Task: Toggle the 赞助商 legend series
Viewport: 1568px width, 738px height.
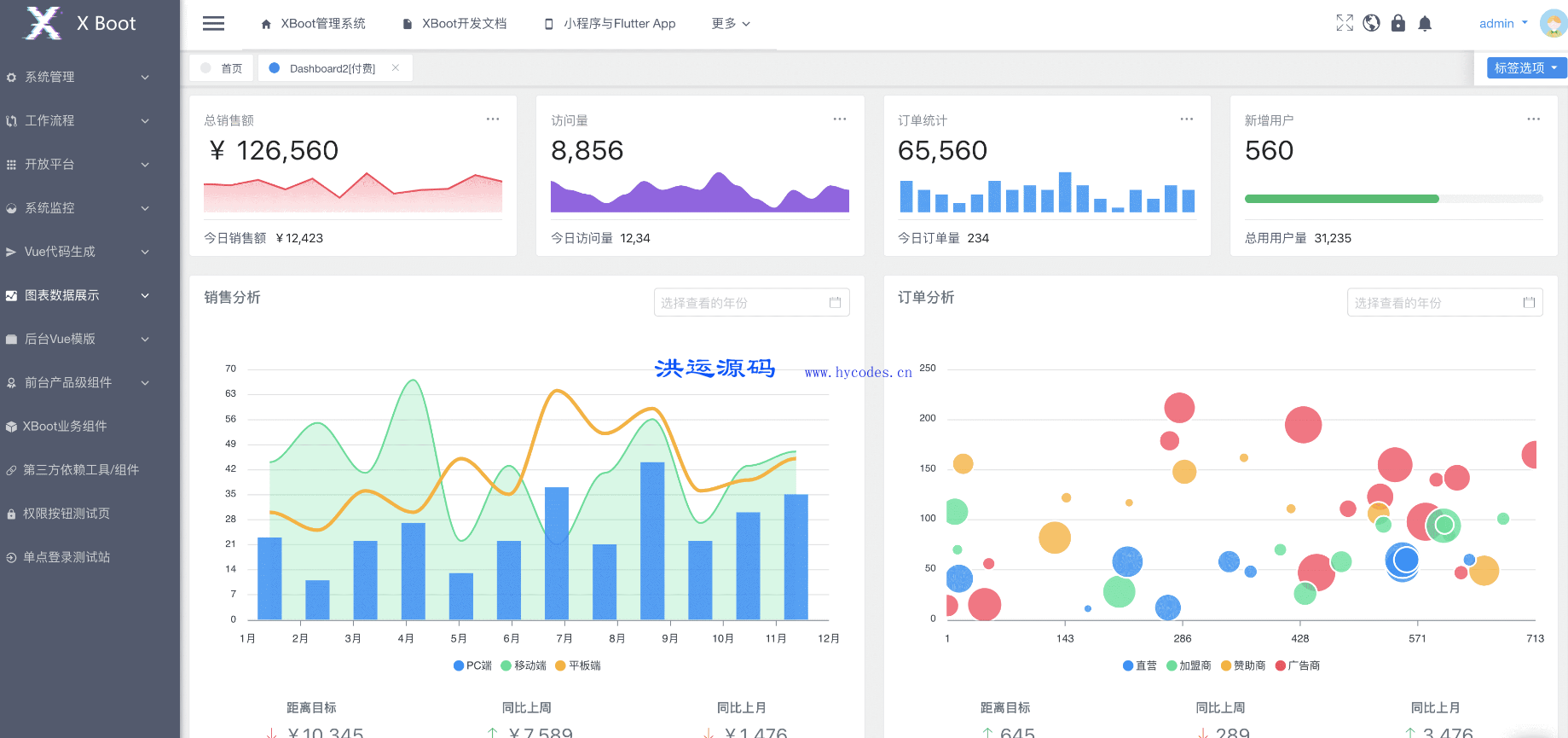Action: (1243, 665)
